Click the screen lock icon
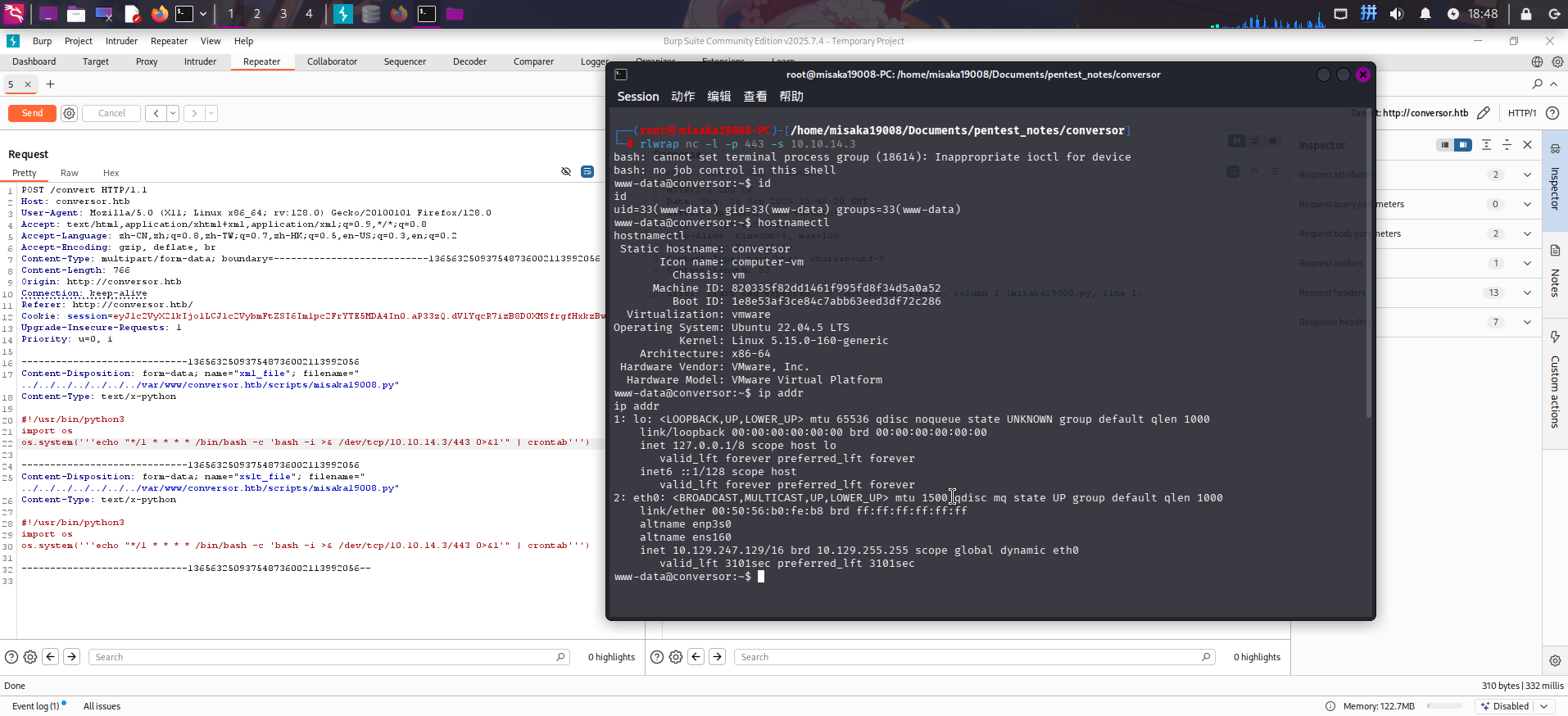The height and width of the screenshot is (716, 1568). tap(1526, 14)
